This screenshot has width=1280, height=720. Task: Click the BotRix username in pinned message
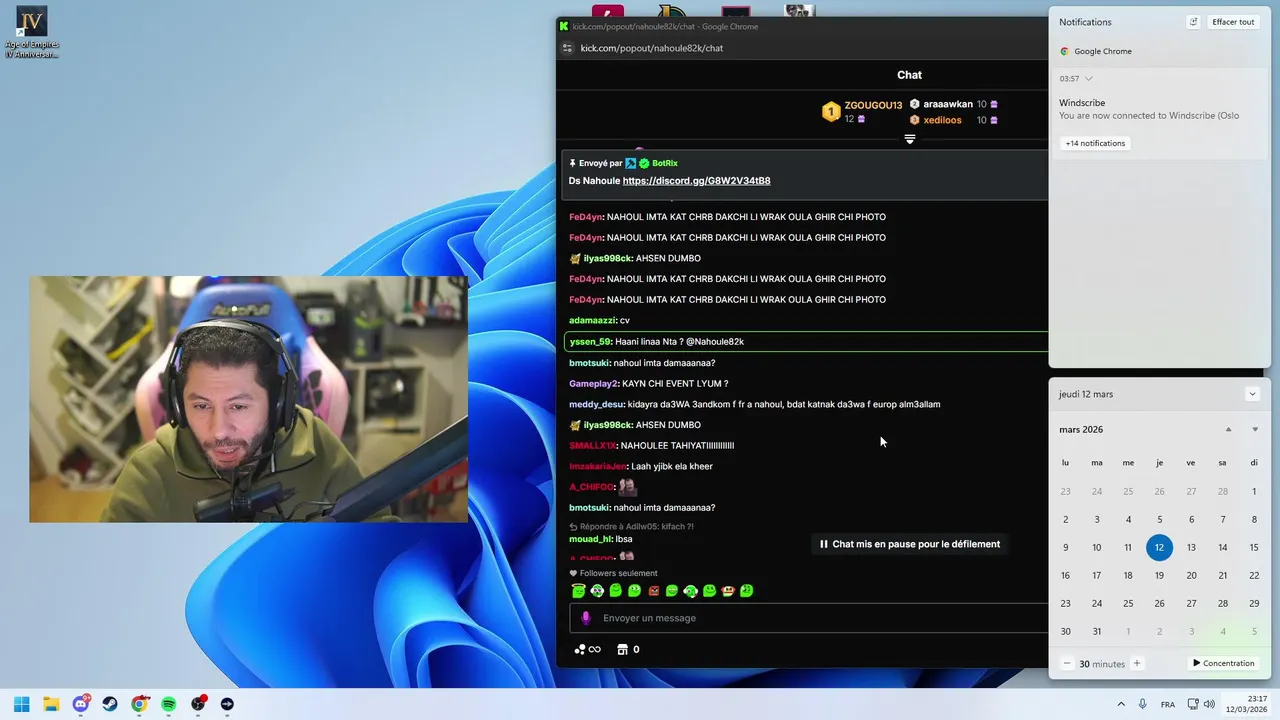click(x=665, y=163)
